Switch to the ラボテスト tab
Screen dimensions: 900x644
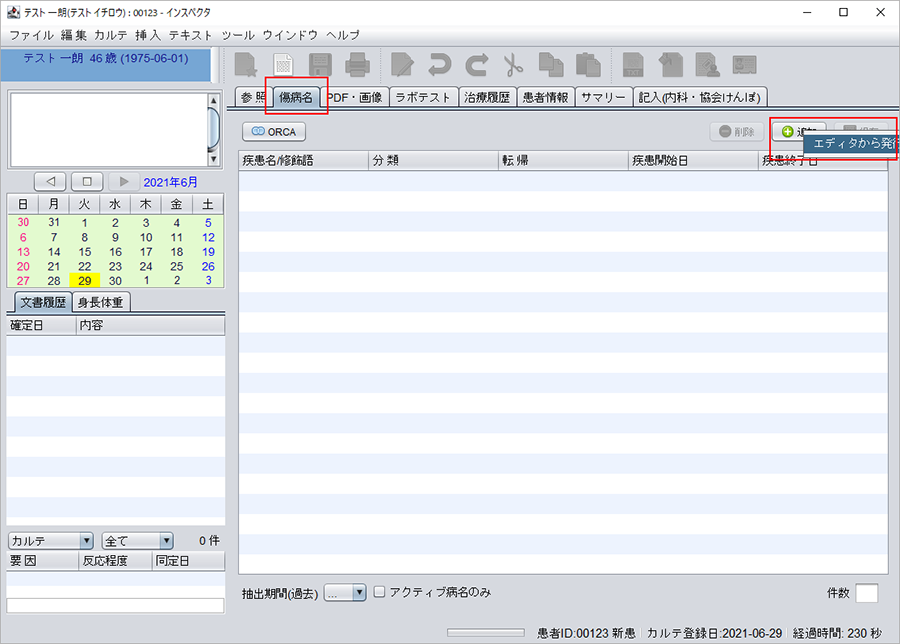(423, 97)
